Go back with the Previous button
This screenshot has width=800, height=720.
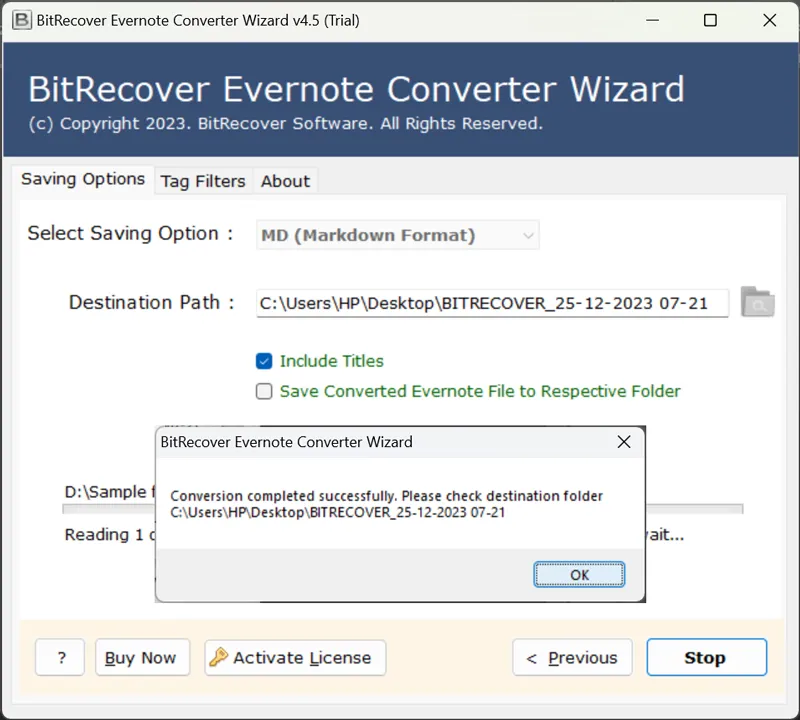click(572, 657)
